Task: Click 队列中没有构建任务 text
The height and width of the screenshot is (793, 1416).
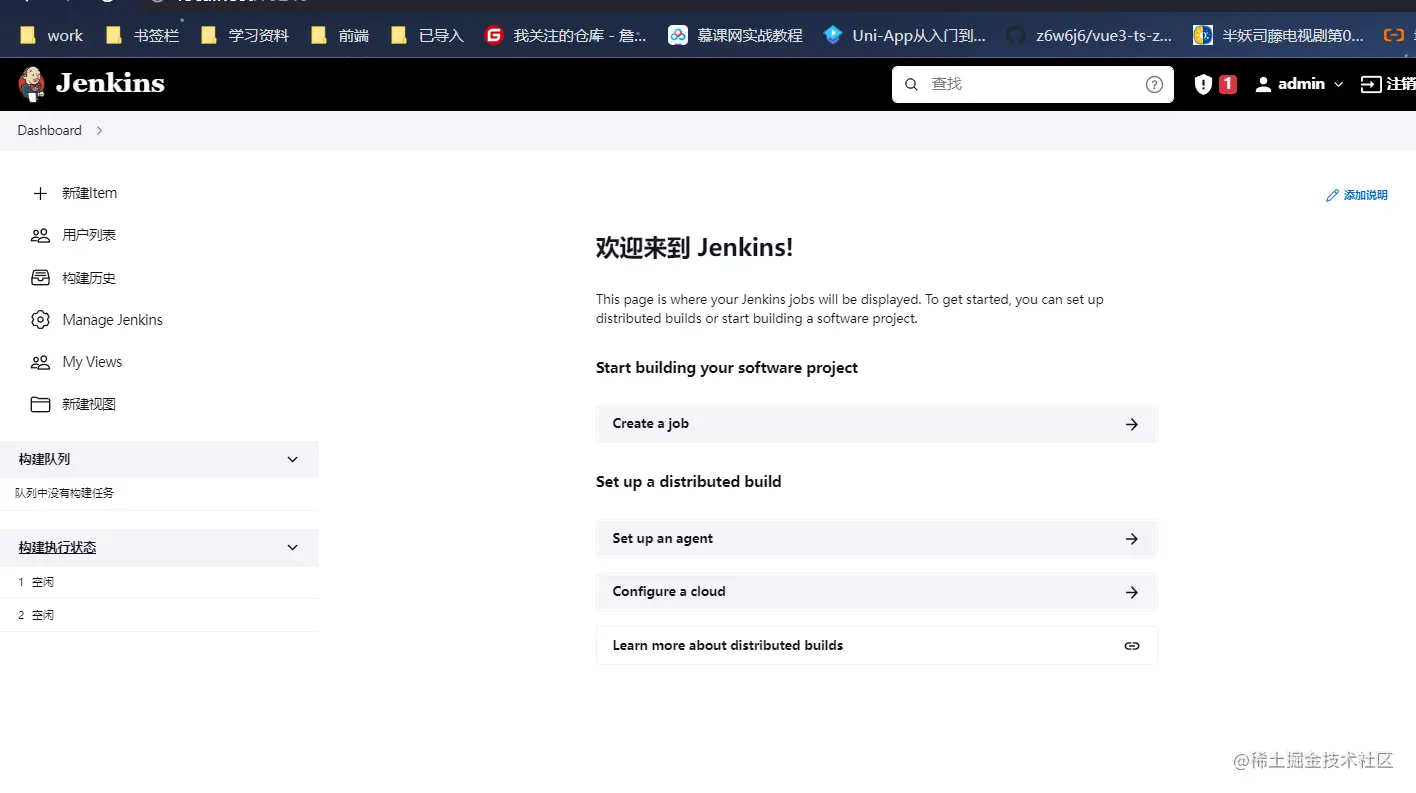Action: tap(64, 493)
